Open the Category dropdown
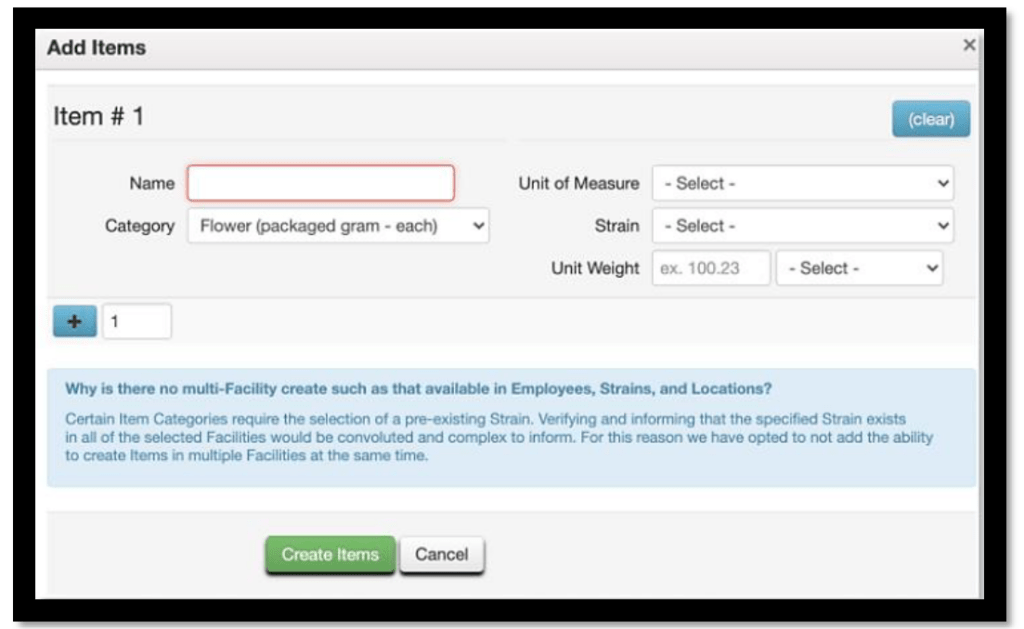This screenshot has height=629, width=1024. [x=338, y=226]
